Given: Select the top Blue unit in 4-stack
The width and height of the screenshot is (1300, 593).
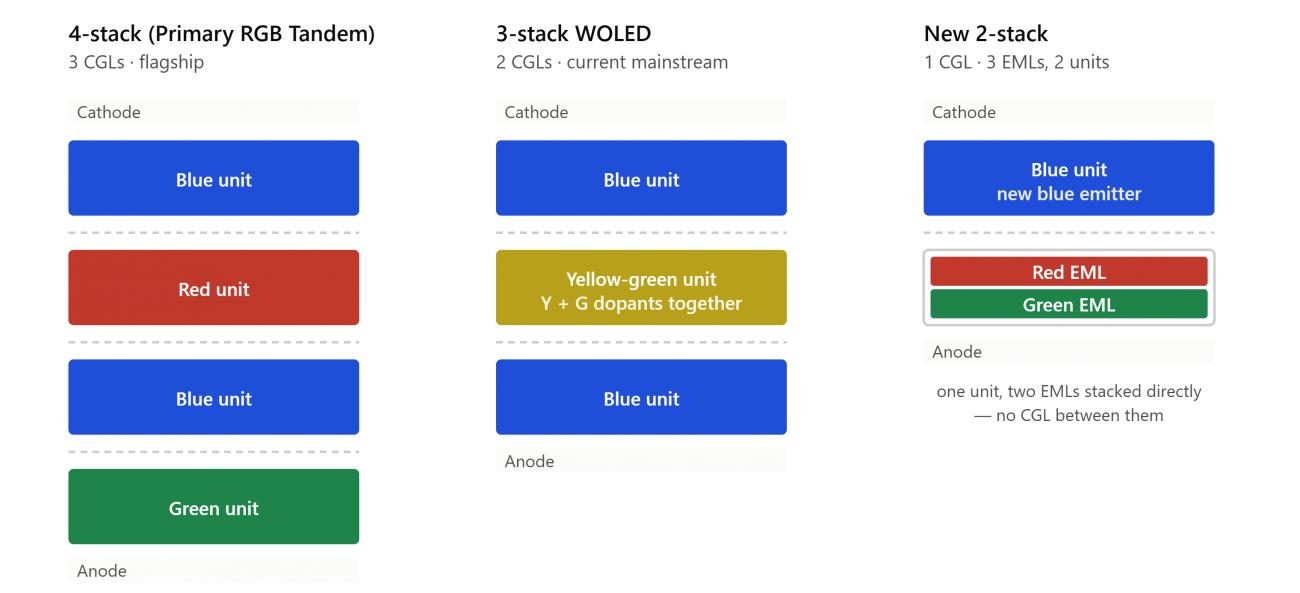Looking at the screenshot, I should [x=213, y=178].
